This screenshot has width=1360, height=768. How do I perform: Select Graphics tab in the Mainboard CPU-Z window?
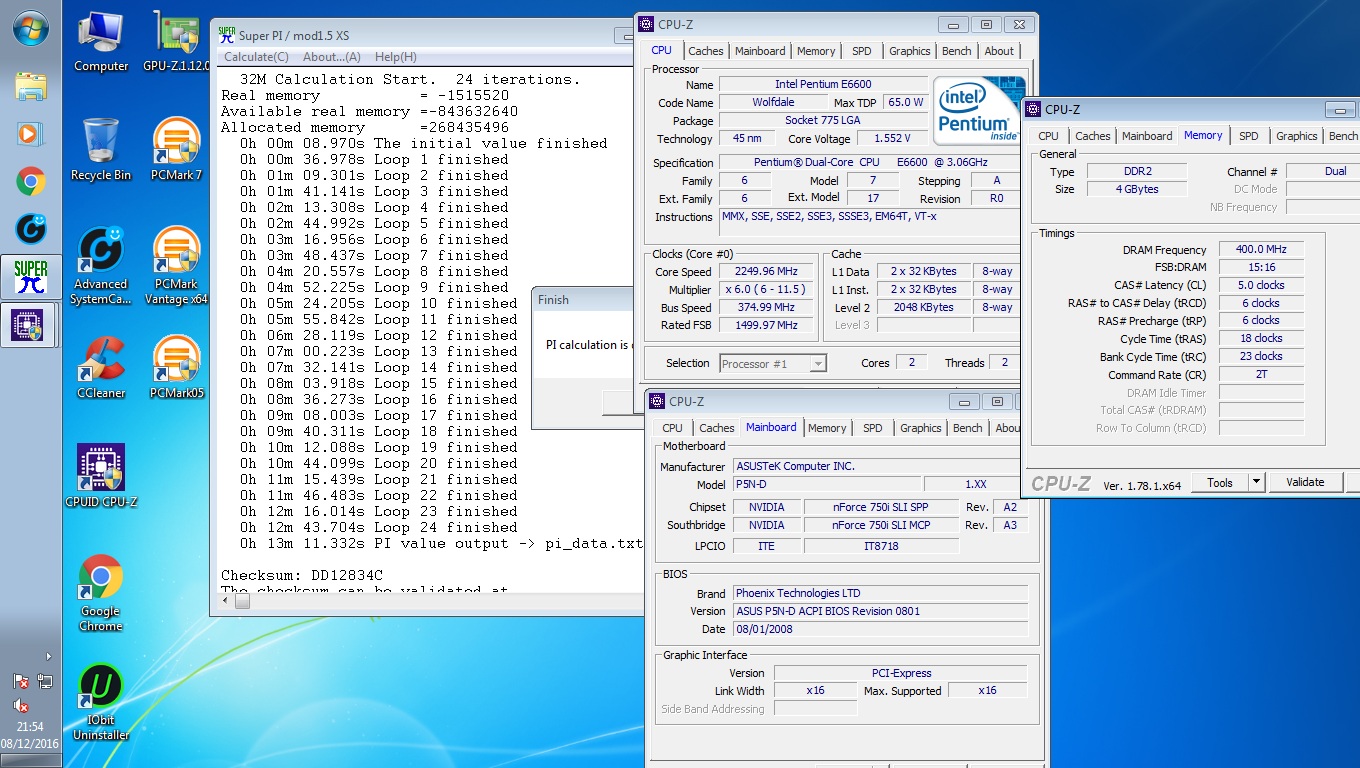tap(921, 428)
